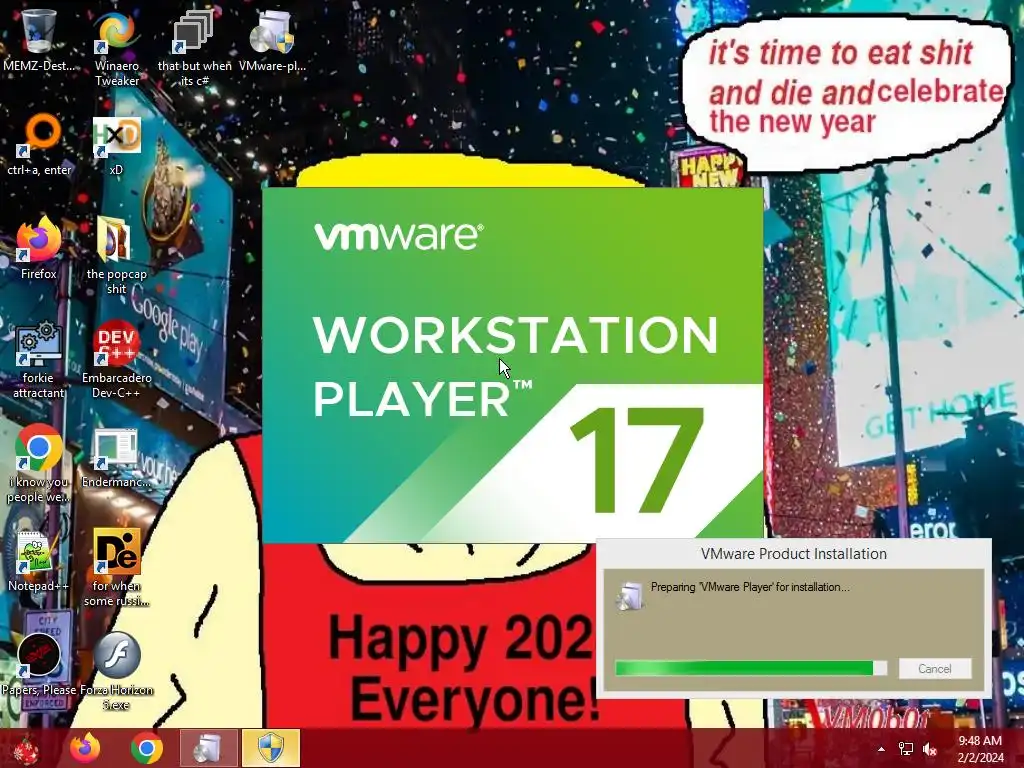The image size is (1024, 768).
Task: Click the VMware Product Installation title bar
Action: pyautogui.click(x=793, y=554)
